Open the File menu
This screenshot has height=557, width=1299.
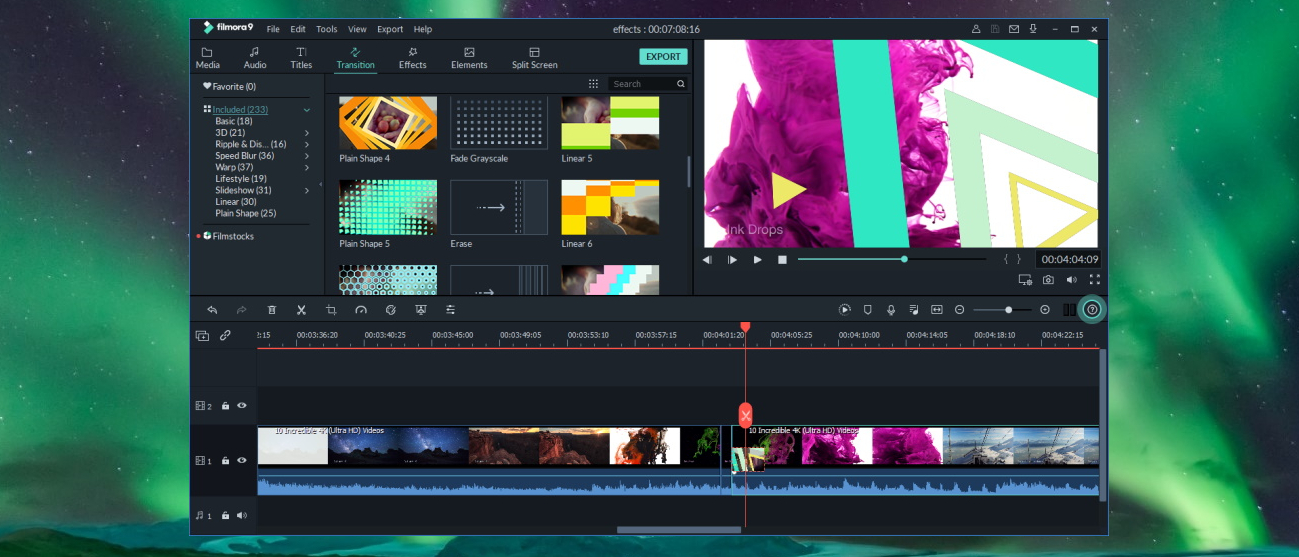[x=273, y=30]
